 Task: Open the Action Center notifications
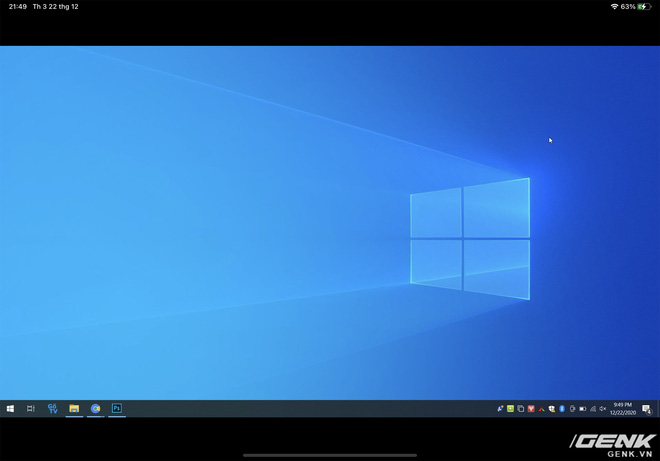pos(646,409)
